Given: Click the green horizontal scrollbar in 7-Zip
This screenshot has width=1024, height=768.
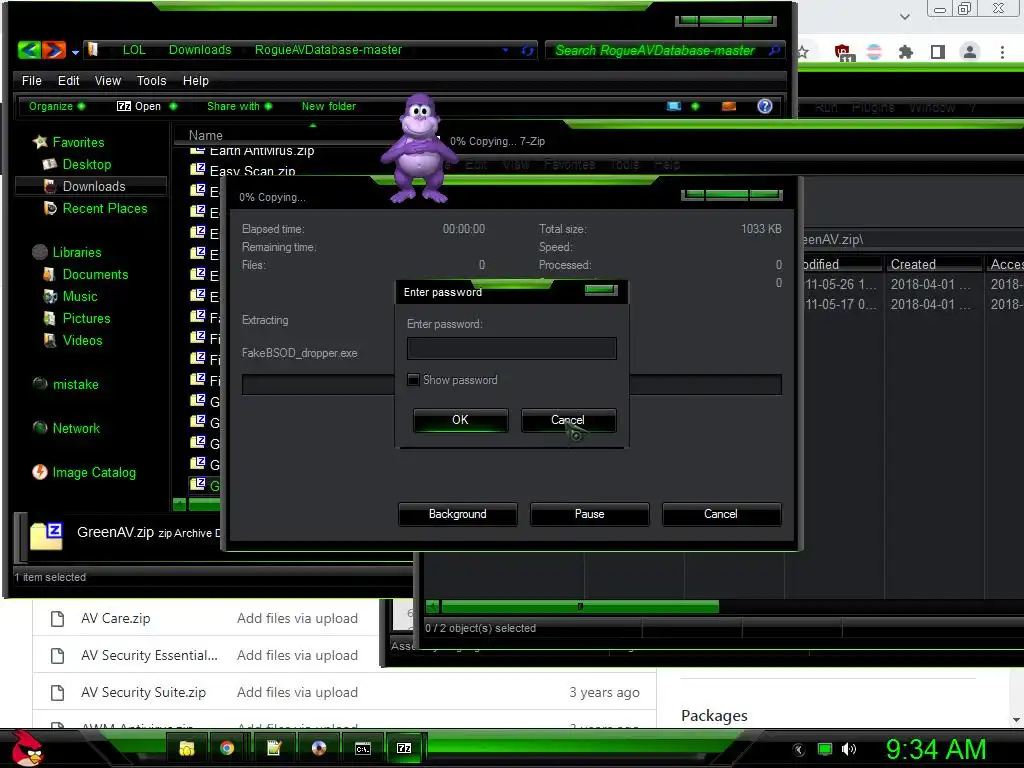Looking at the screenshot, I should pos(580,607).
